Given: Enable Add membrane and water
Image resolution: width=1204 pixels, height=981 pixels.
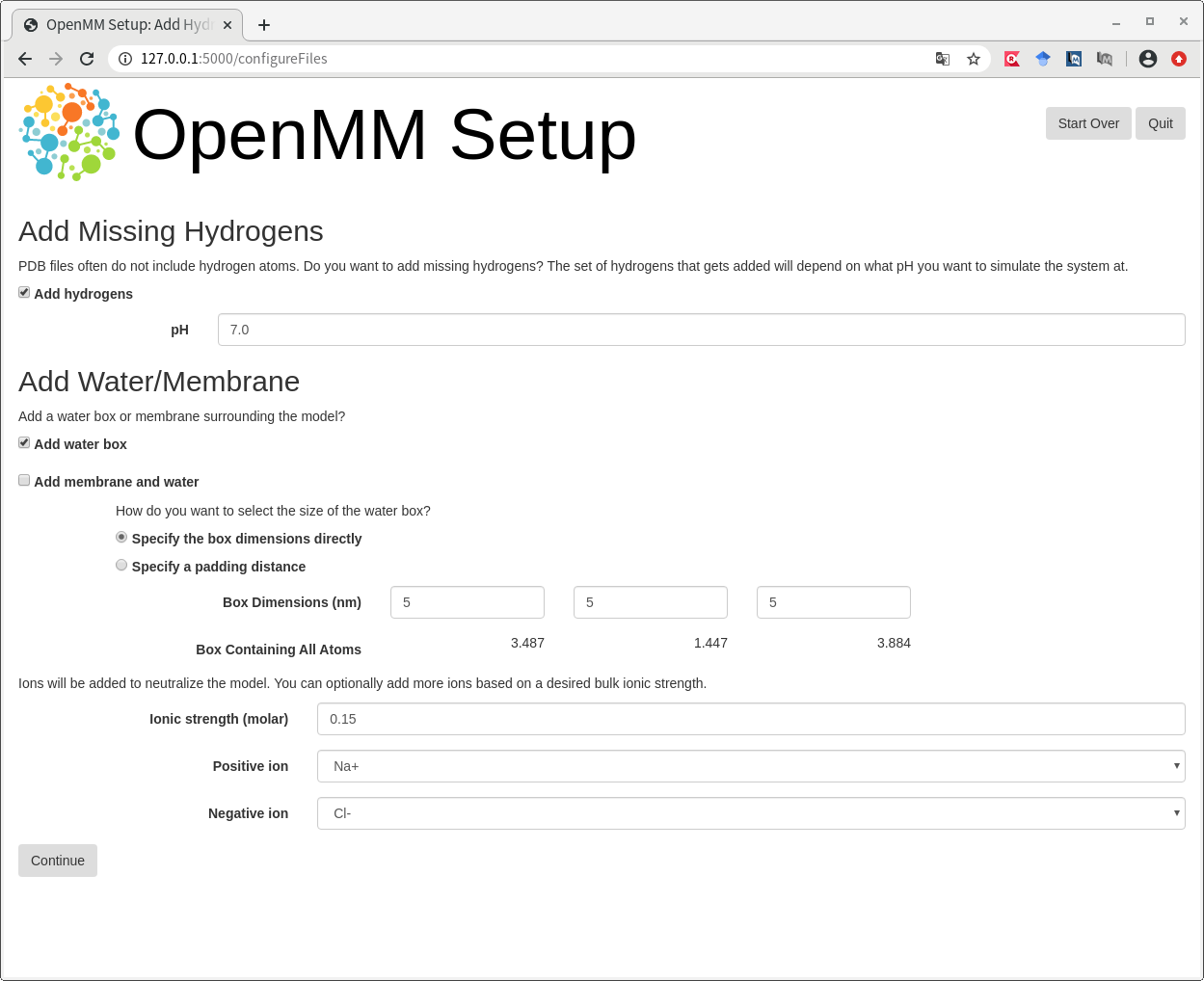Looking at the screenshot, I should pos(24,480).
